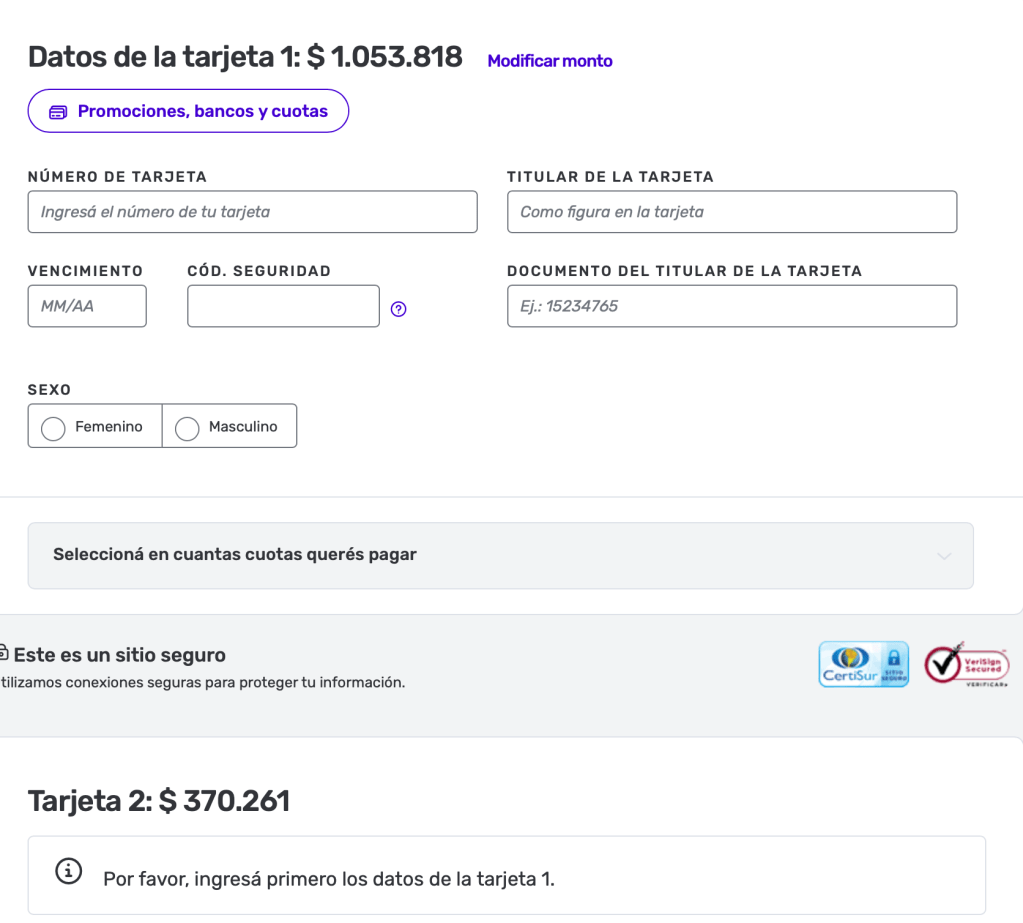Expand cuotas list using the chevron arrow
Viewport: 1023px width, 923px height.
coord(944,556)
